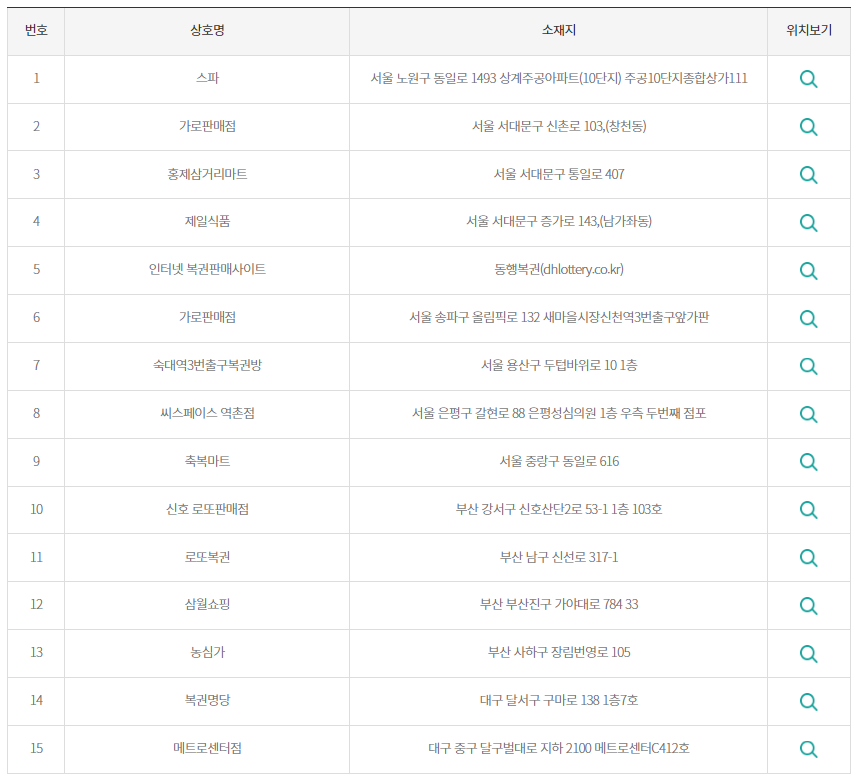Select store name 숙대역3번출구복권방
This screenshot has height=778, width=858.
[207, 365]
